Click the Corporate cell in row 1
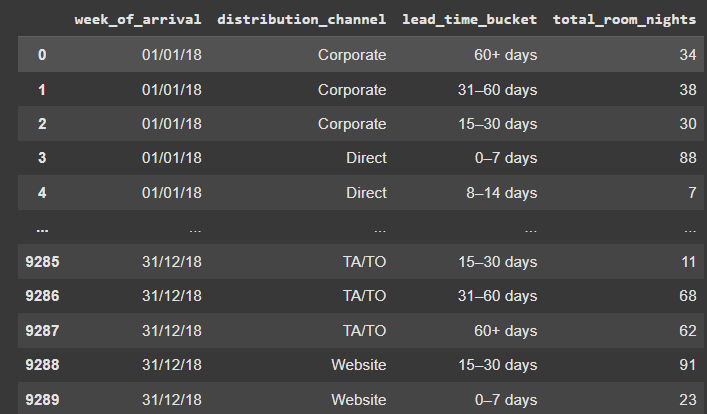Viewport: 707px width, 414px height. coord(352,90)
